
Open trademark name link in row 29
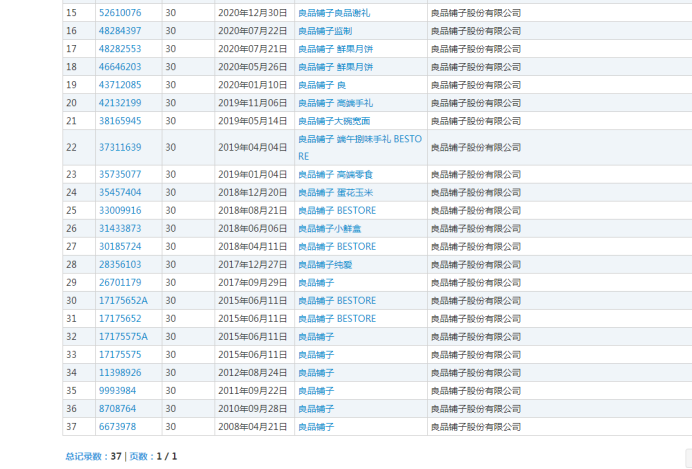tap(316, 282)
